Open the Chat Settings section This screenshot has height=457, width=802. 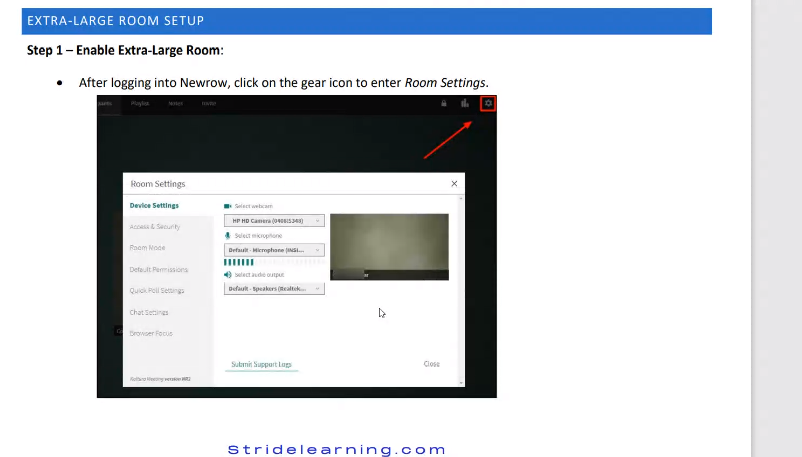[x=149, y=313]
